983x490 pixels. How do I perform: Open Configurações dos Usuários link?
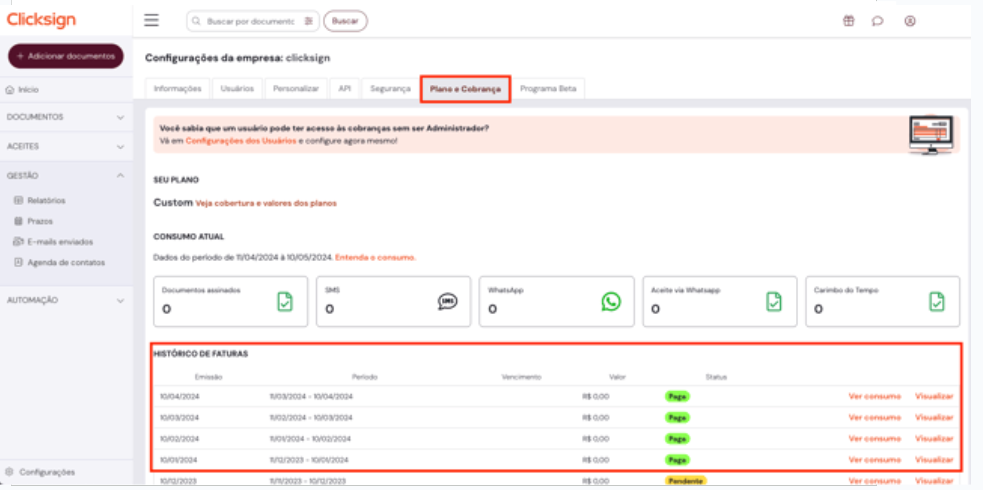(240, 141)
